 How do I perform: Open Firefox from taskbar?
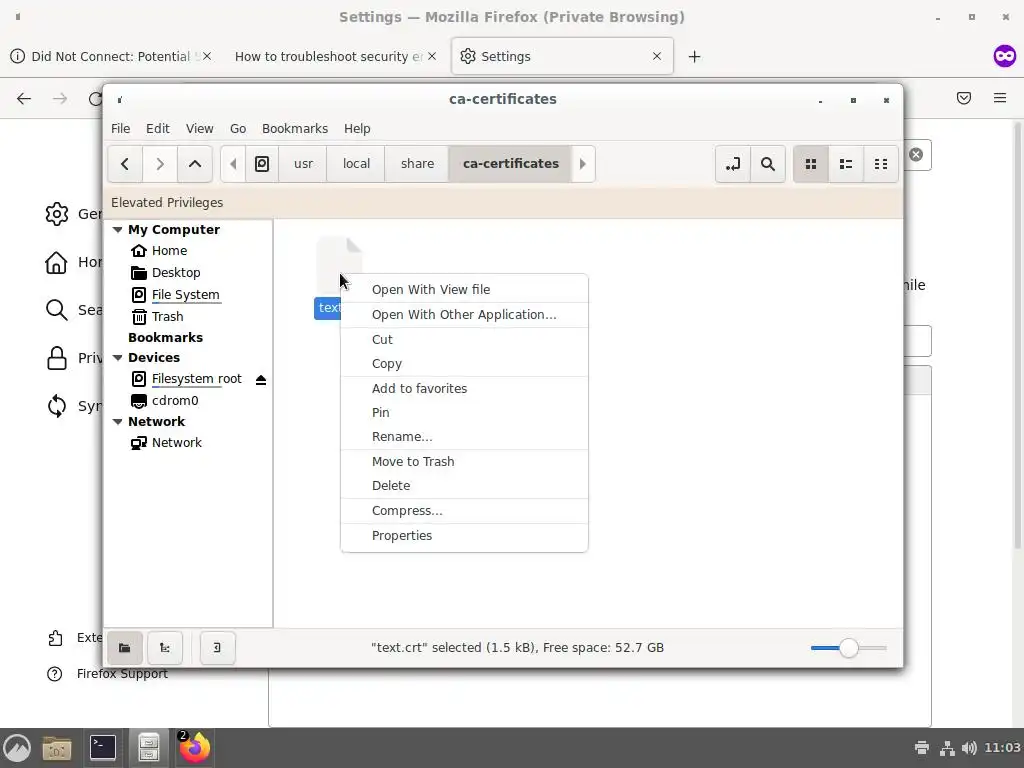194,748
